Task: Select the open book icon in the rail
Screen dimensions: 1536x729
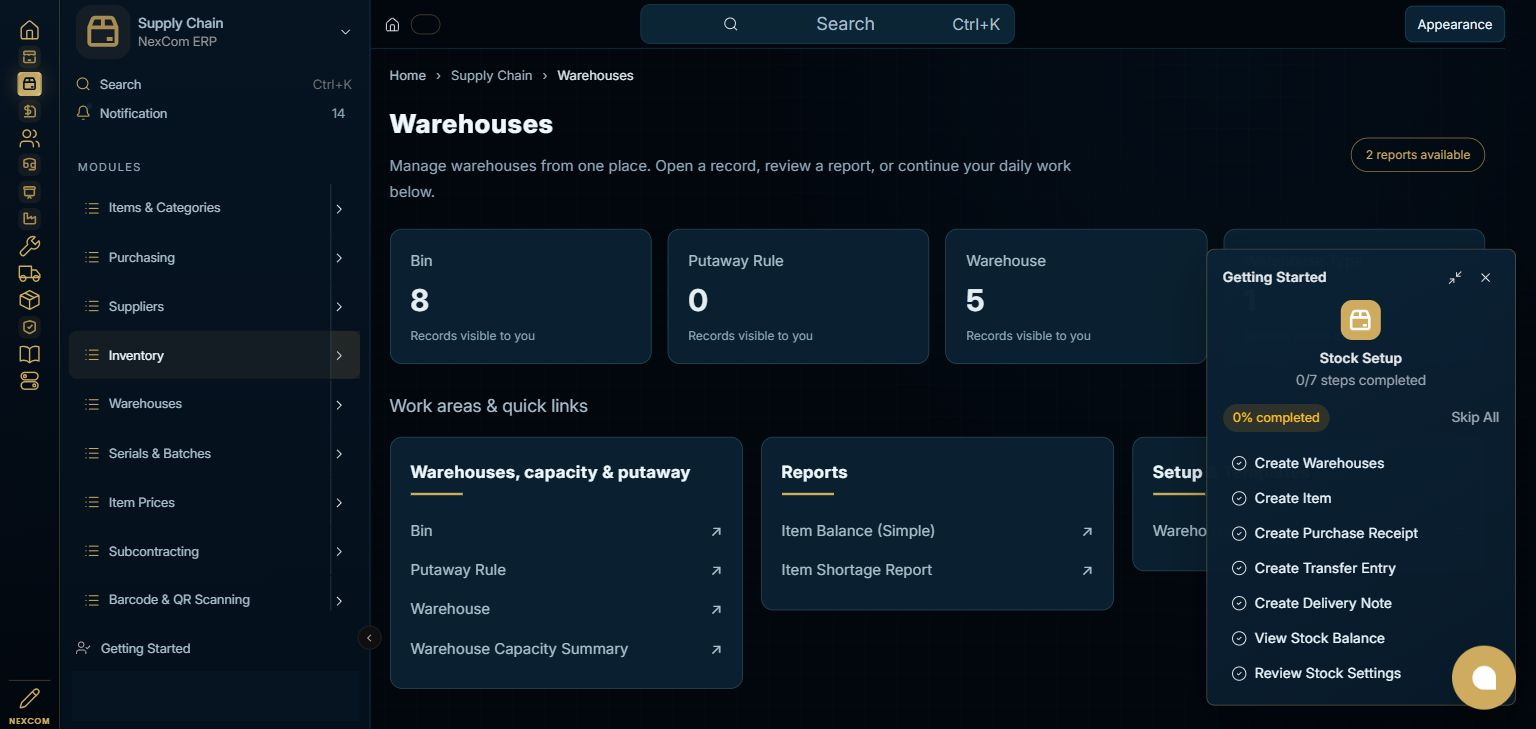Action: [x=30, y=354]
